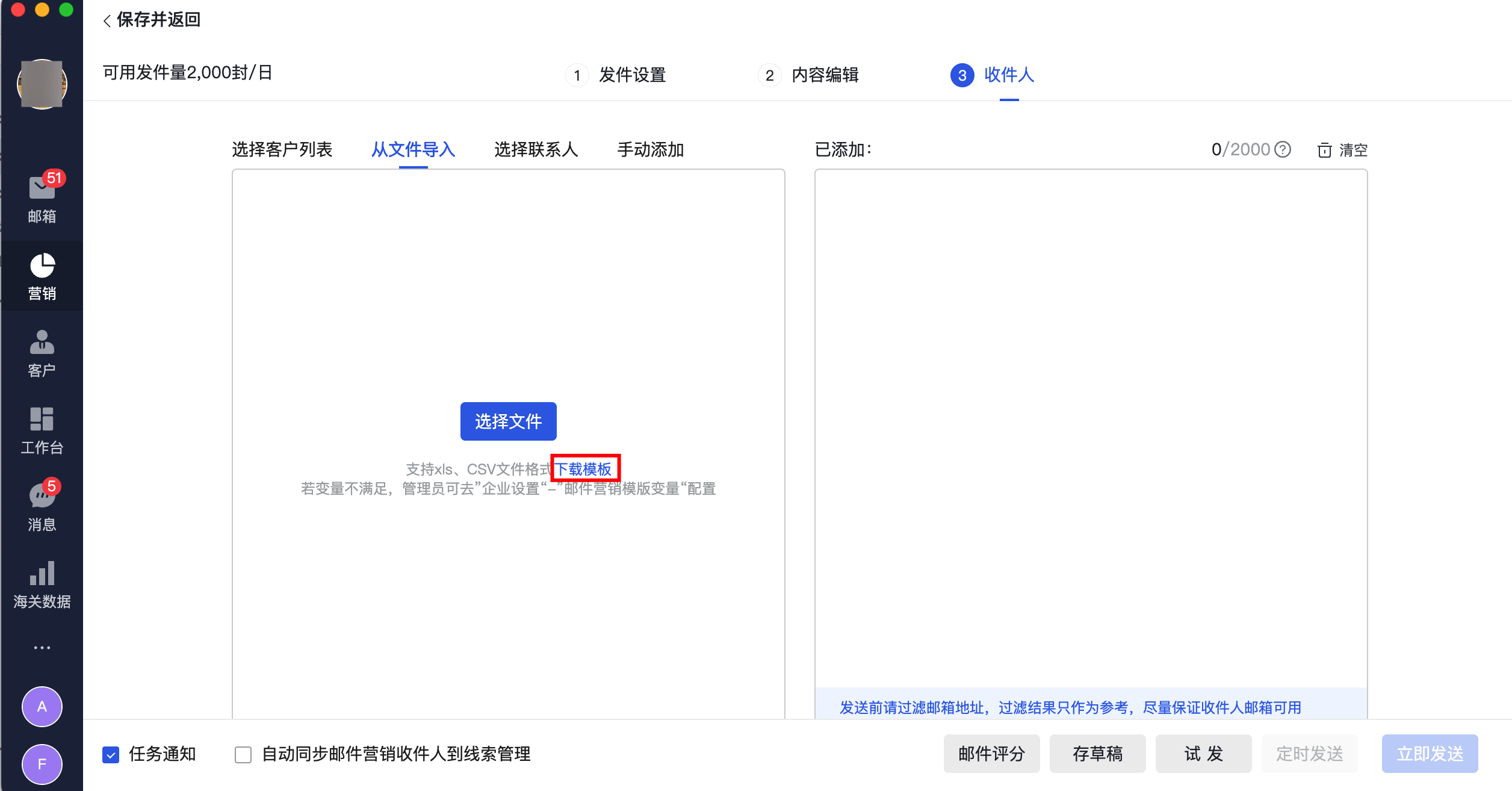
Task: Open the 消息 messages with 5 notifications
Action: pyautogui.click(x=41, y=508)
